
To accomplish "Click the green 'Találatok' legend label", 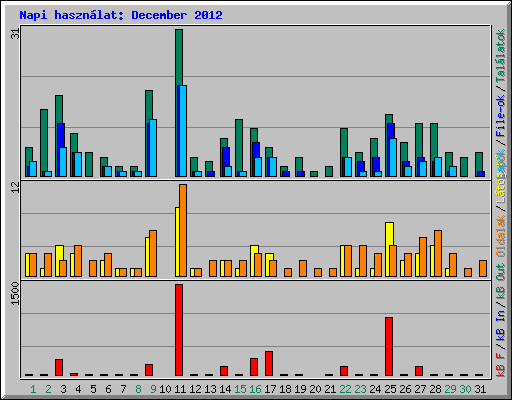I will (x=500, y=57).
